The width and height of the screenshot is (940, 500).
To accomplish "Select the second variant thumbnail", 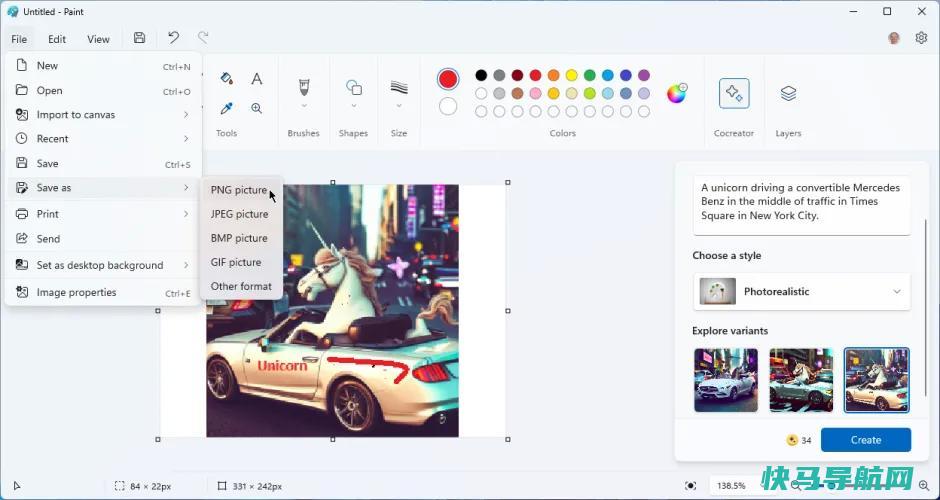I will pos(802,380).
